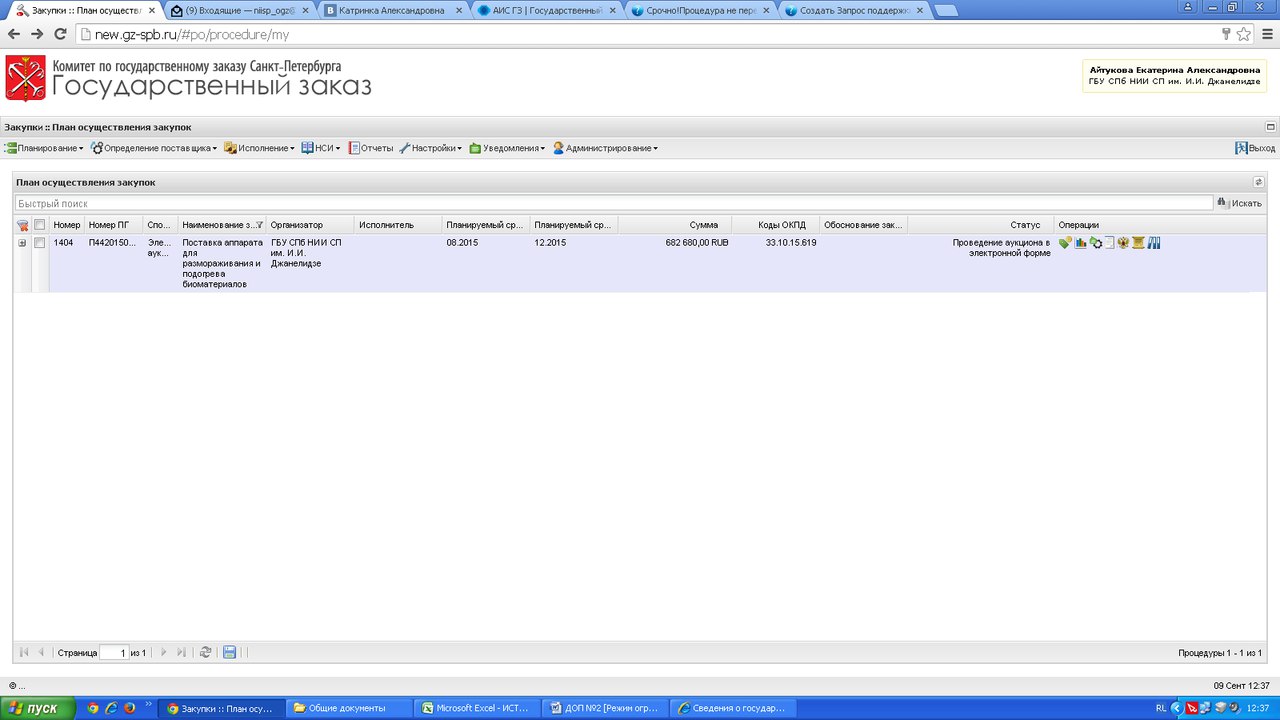Click the save floppy disk icon
Screen dimensions: 1280x720
[229, 652]
